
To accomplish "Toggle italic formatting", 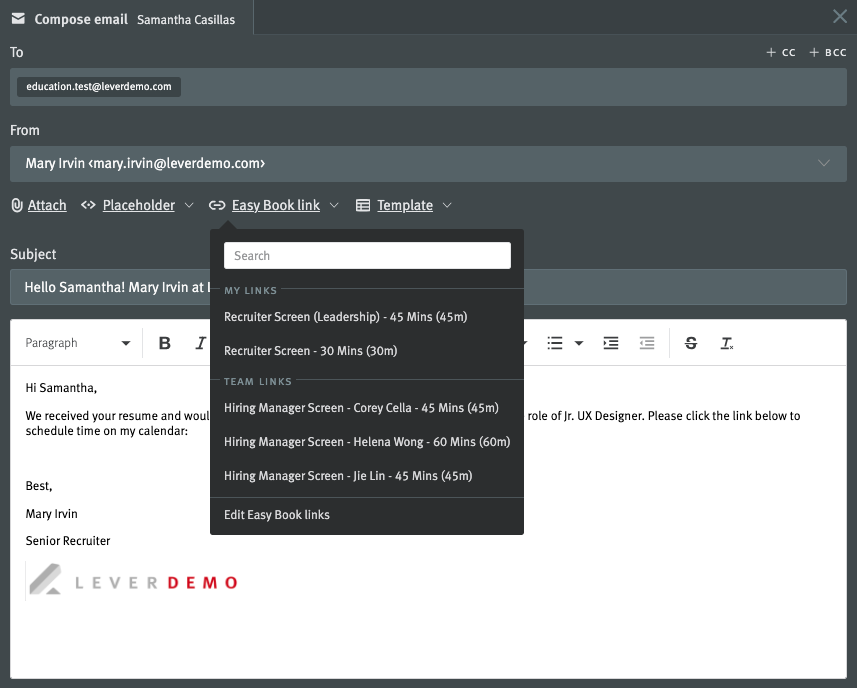I will [x=200, y=343].
